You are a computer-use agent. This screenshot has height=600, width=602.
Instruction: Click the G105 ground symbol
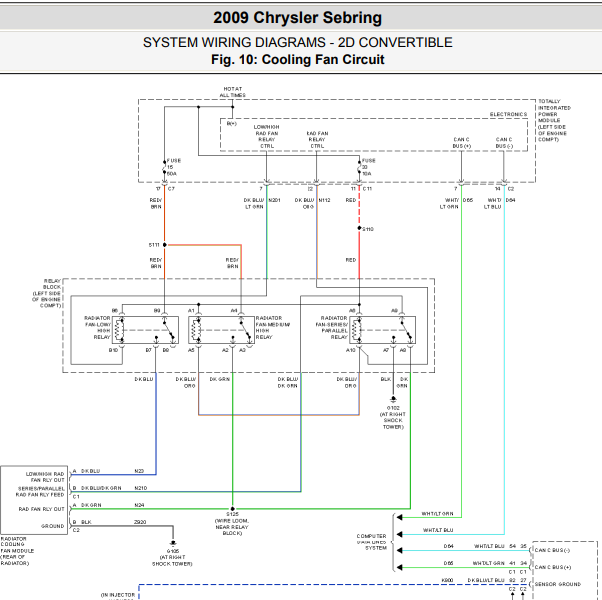[x=173, y=543]
